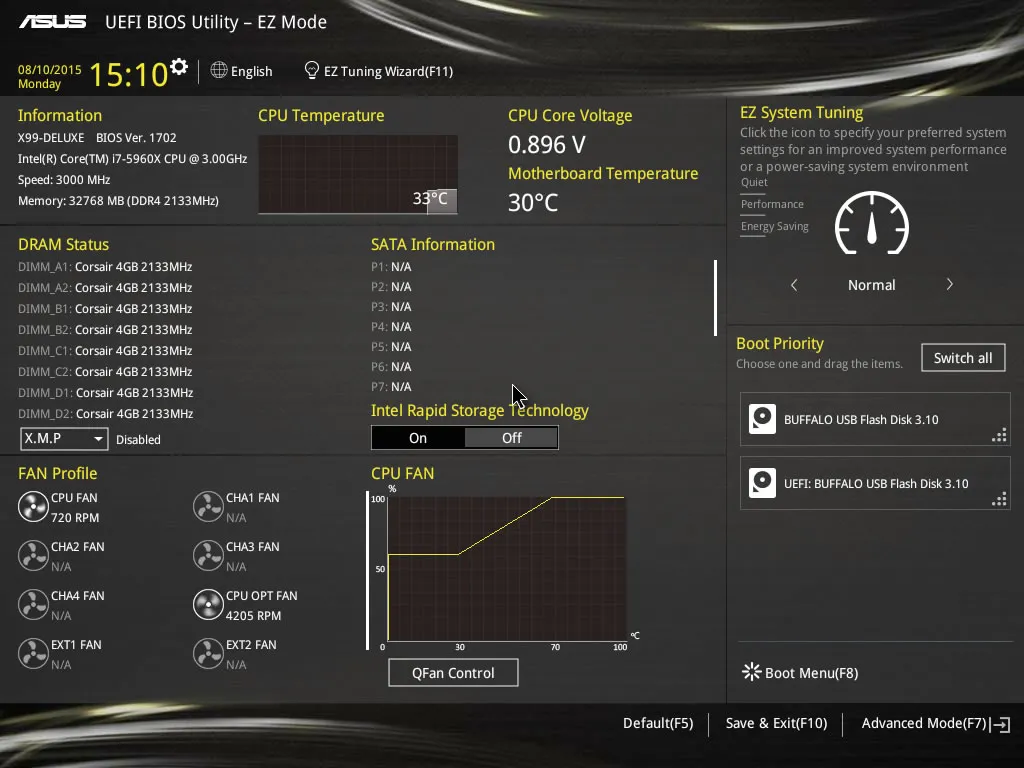This screenshot has width=1024, height=768.
Task: Click DIMM_A1: Corsair 4GB 2133MHz
Action: tap(105, 266)
